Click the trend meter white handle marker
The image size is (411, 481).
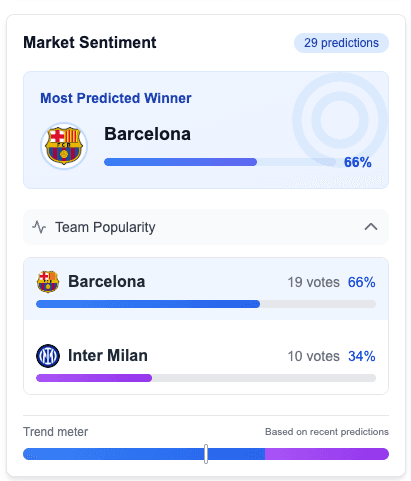click(206, 454)
